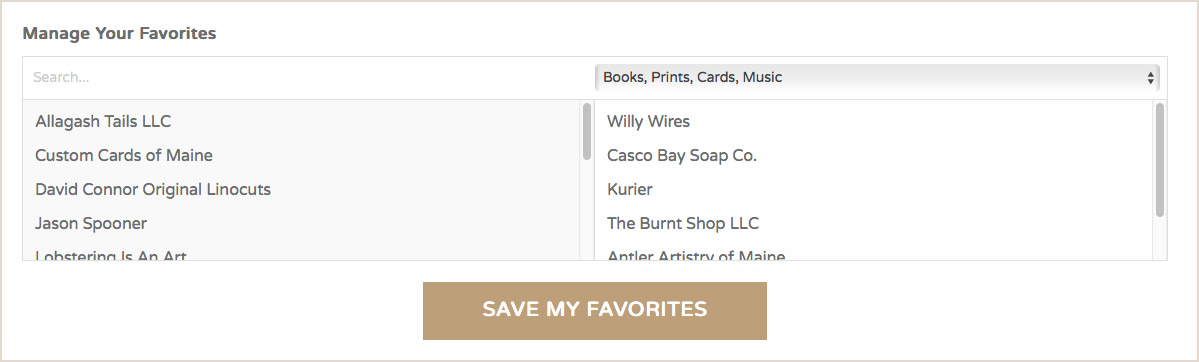Click the Books, Prints, Cards, Music label text

(693, 77)
